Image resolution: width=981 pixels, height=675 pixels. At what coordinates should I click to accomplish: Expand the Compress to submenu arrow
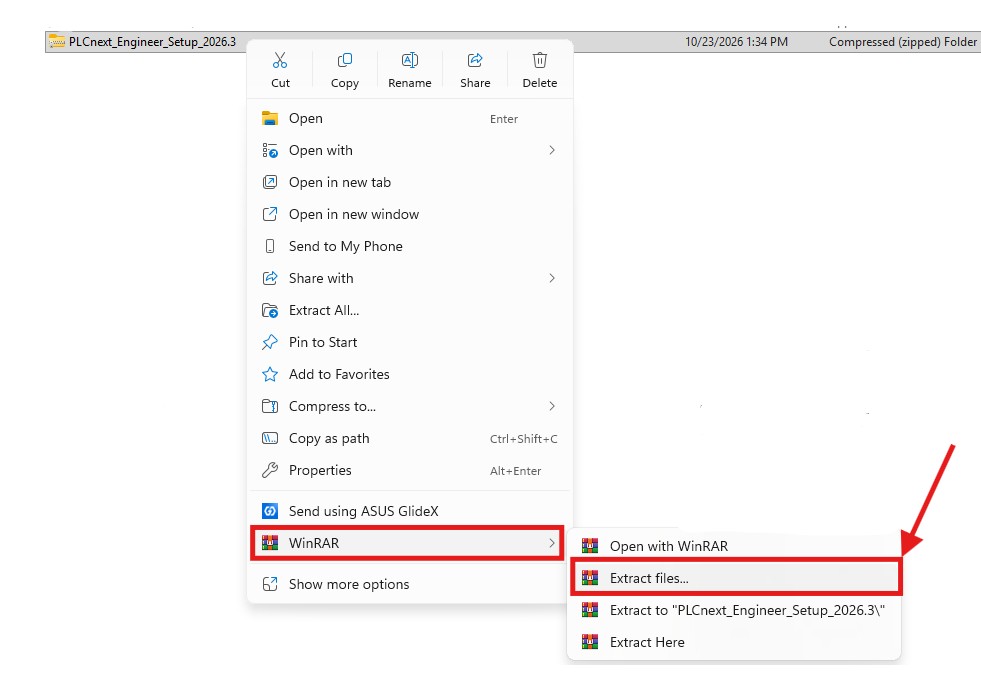(552, 406)
